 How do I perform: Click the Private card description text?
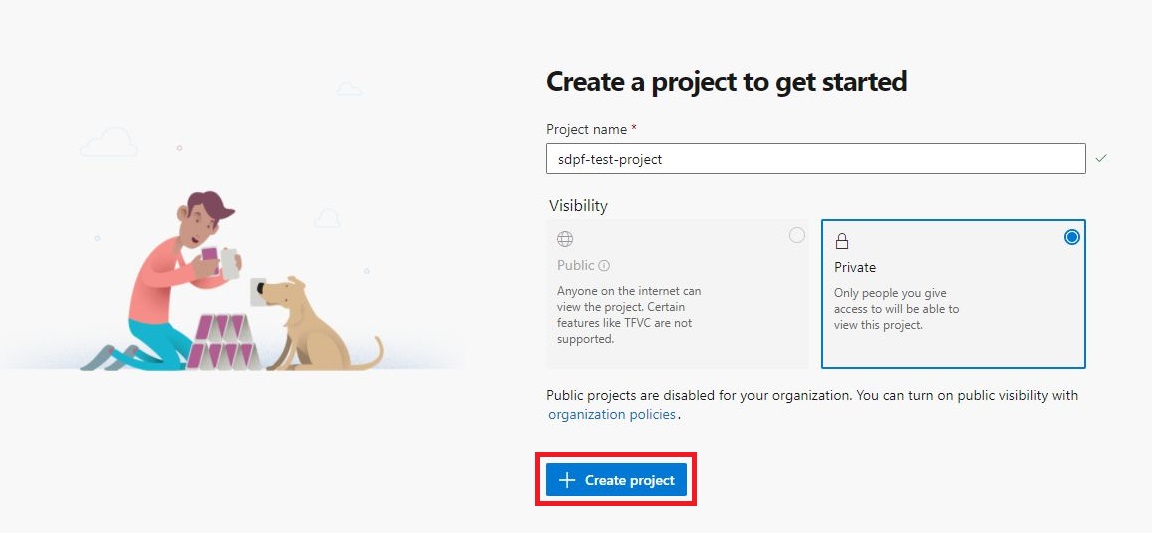(896, 309)
